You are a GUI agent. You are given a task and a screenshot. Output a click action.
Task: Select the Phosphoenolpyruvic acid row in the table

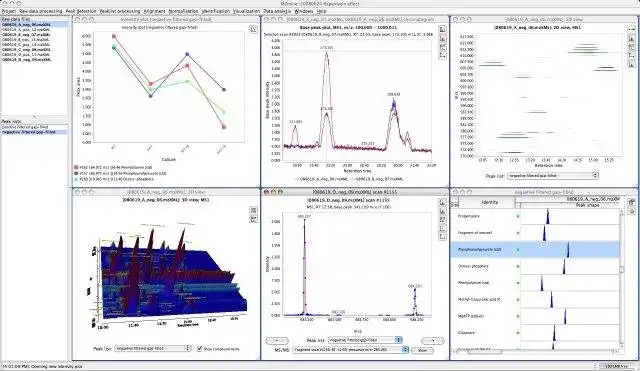[x=535, y=249]
